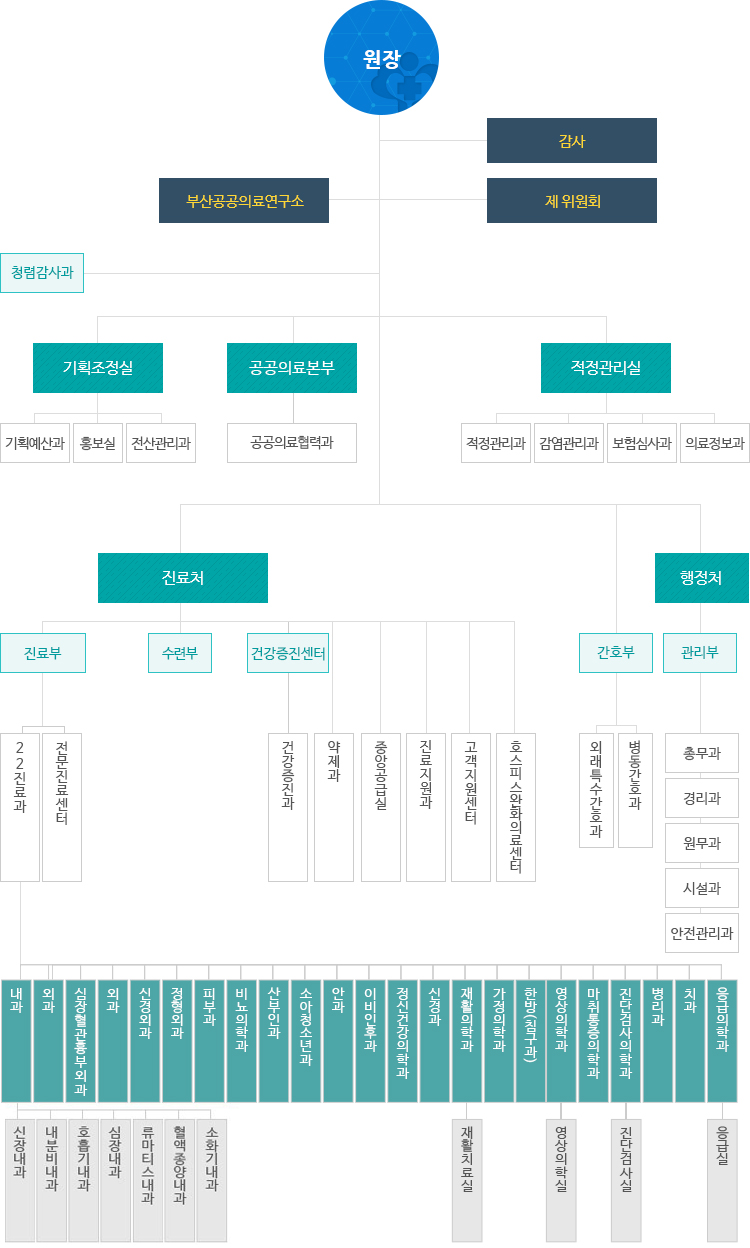This screenshot has width=750, height=1248.
Task: Select the 건강증진센터 box
Action: coord(288,653)
